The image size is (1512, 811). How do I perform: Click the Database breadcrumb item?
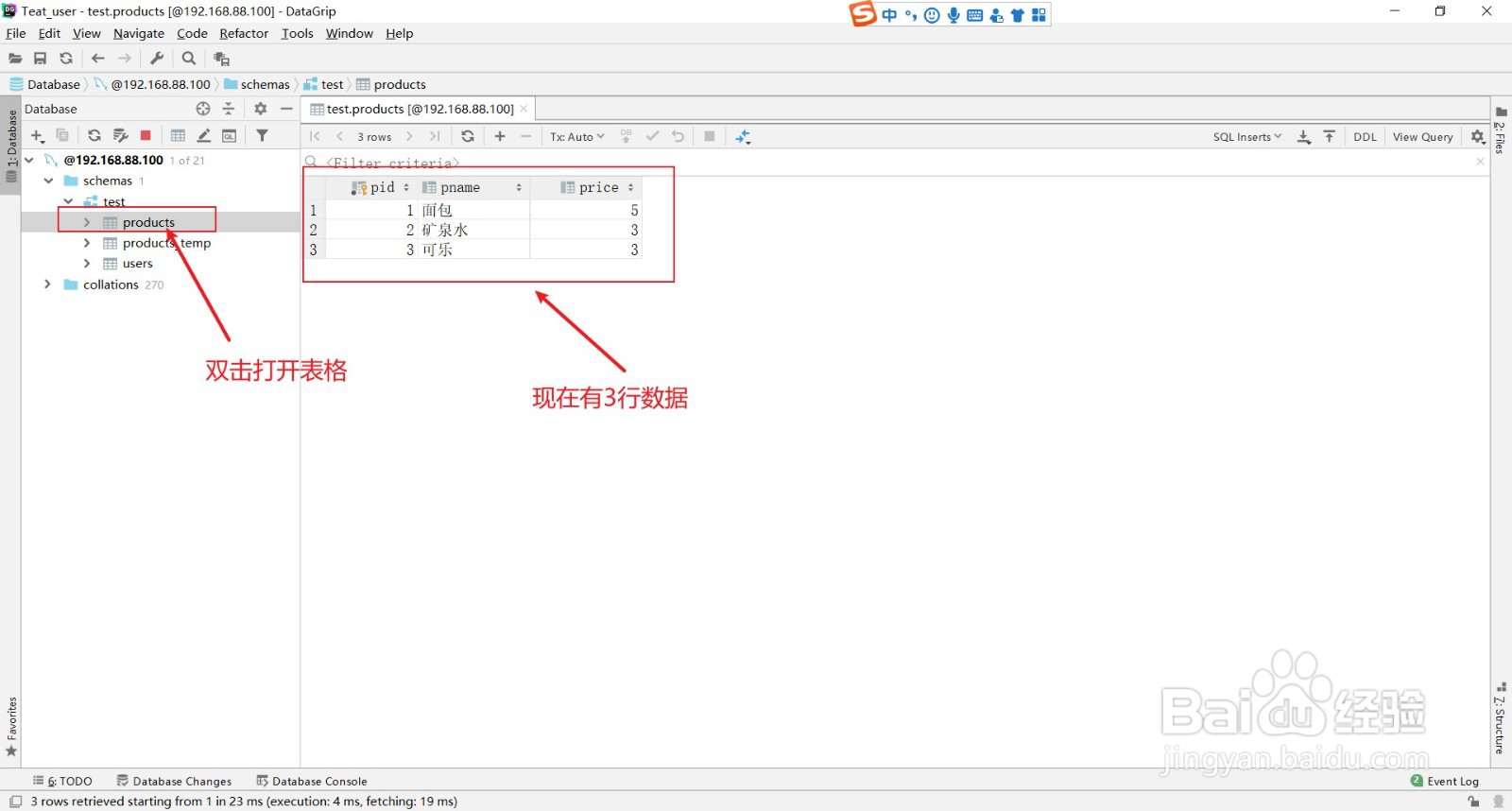[x=45, y=84]
